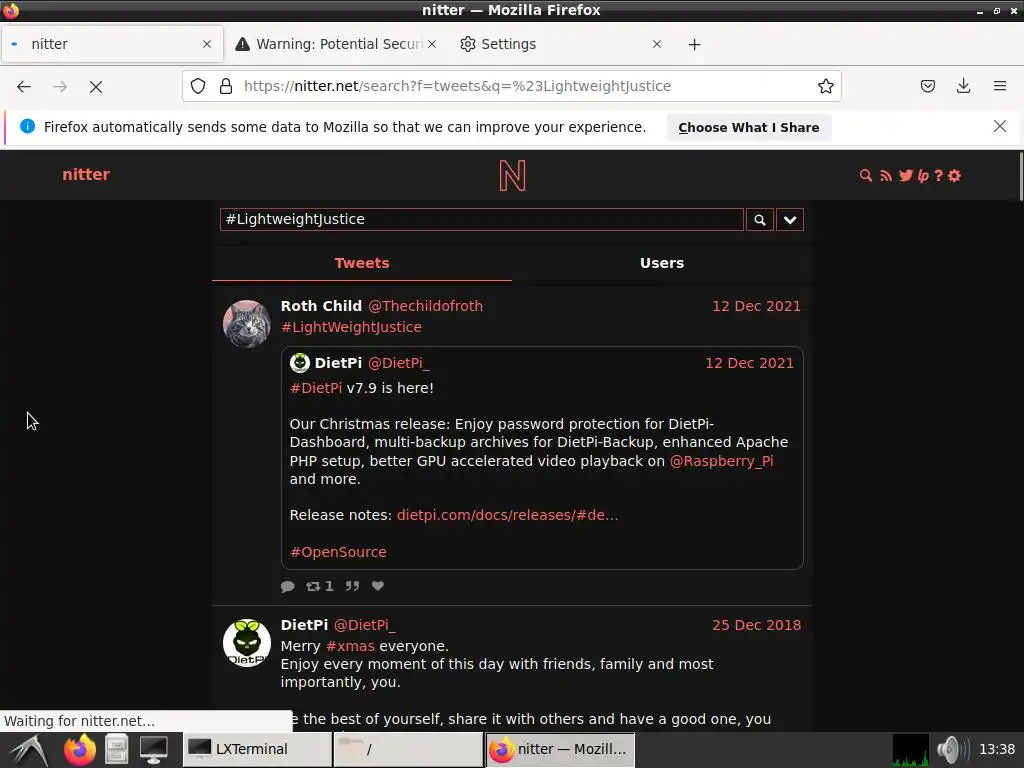Open the question mark about icon
Viewport: 1024px width, 768px height.
tap(938, 175)
